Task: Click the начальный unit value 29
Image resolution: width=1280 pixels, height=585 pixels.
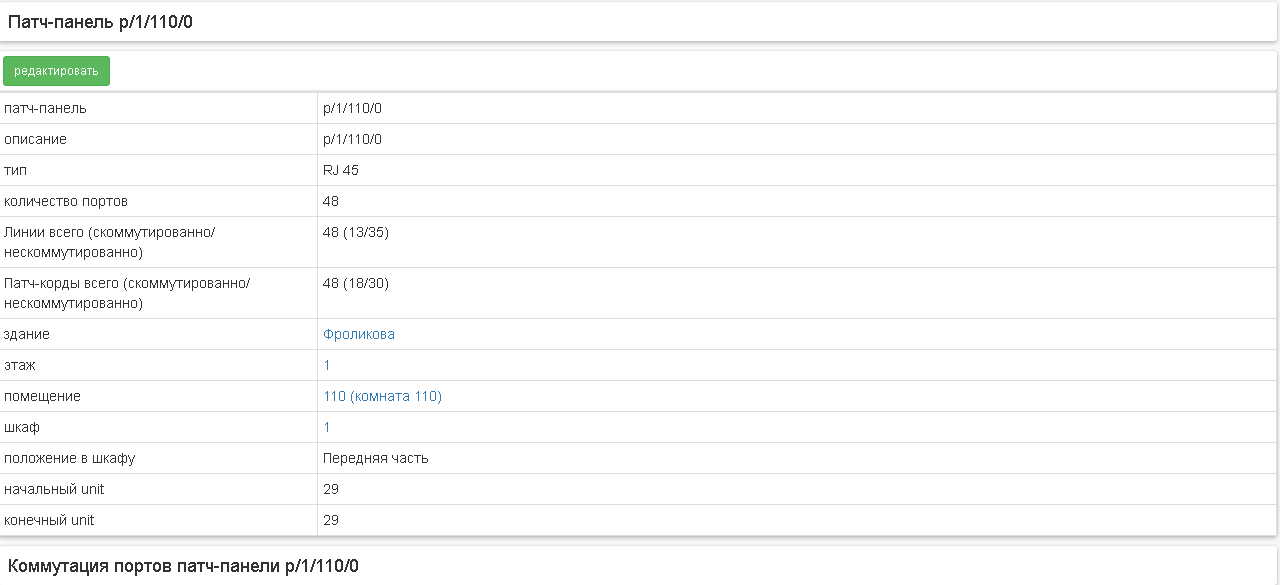Action: click(331, 489)
